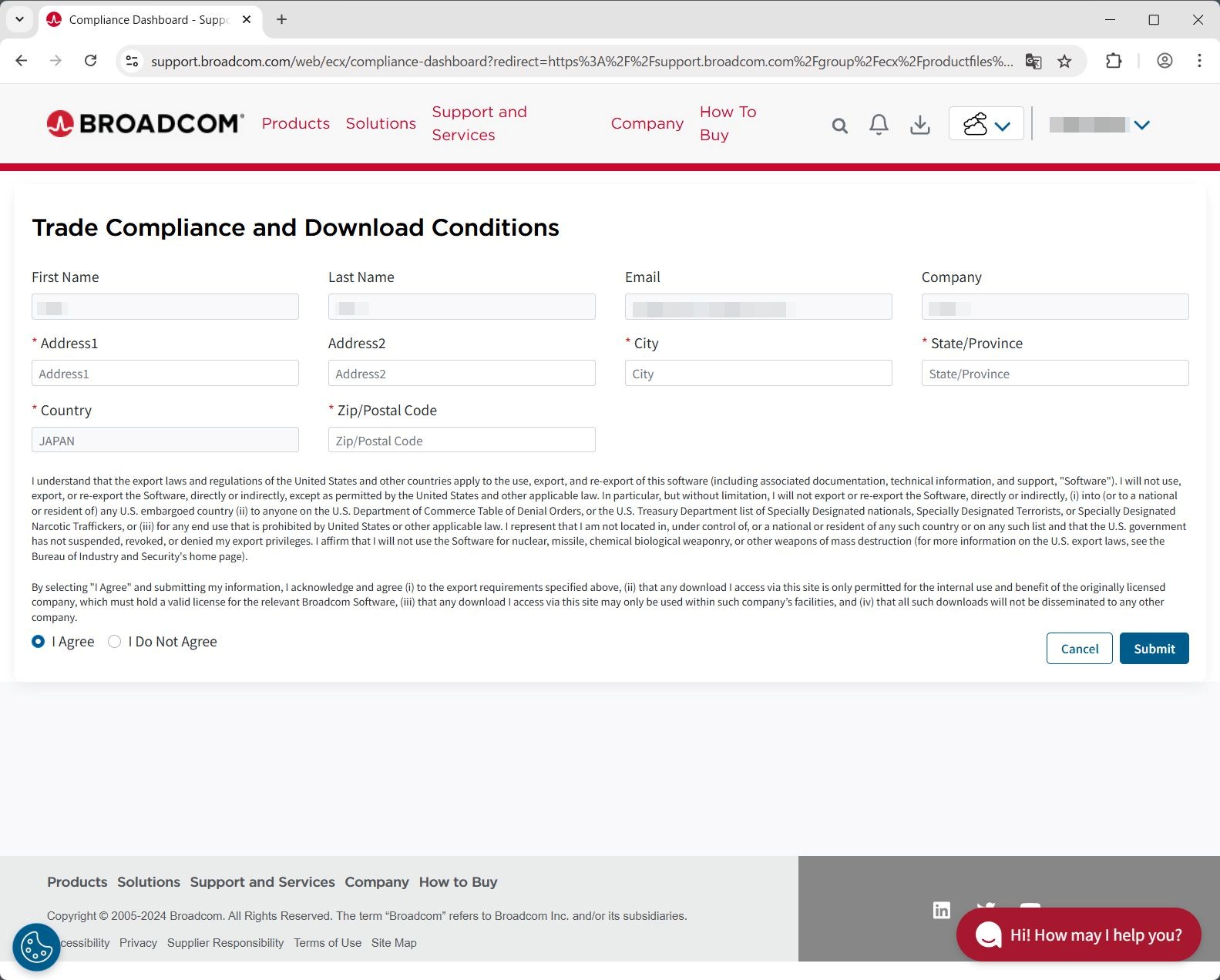The image size is (1220, 980).
Task: Select the I Do Not Agree option
Action: tap(114, 641)
